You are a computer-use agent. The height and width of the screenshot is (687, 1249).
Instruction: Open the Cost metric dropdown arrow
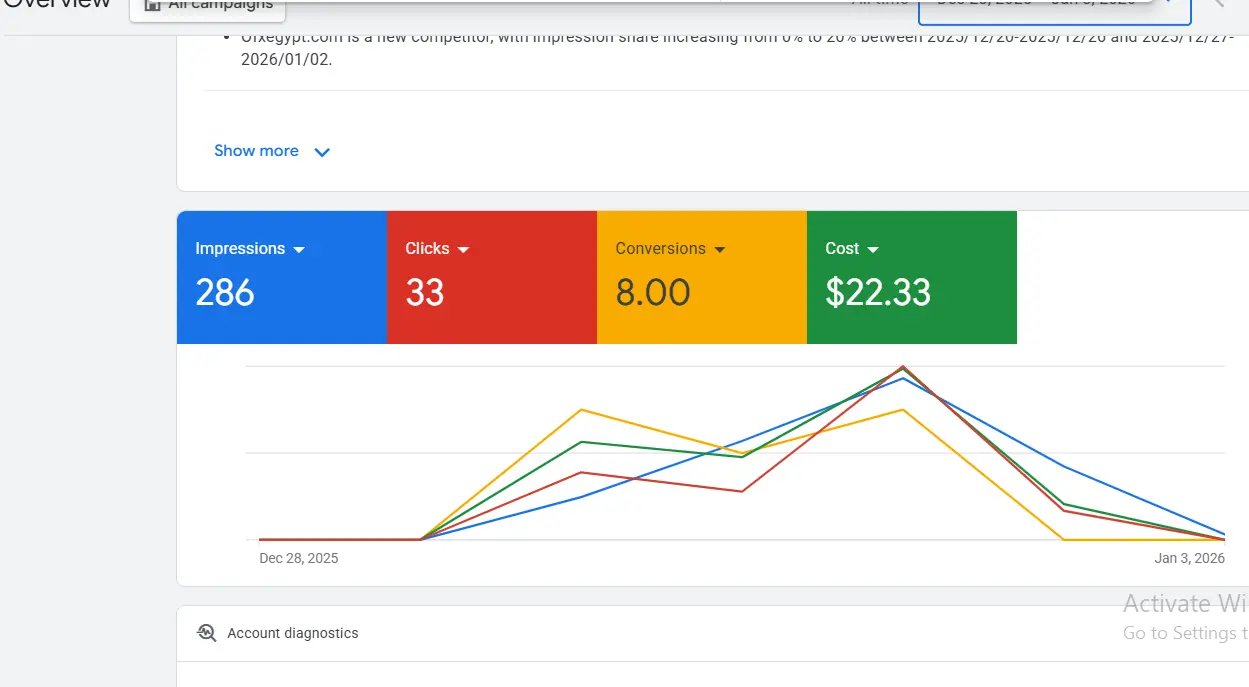[873, 250]
